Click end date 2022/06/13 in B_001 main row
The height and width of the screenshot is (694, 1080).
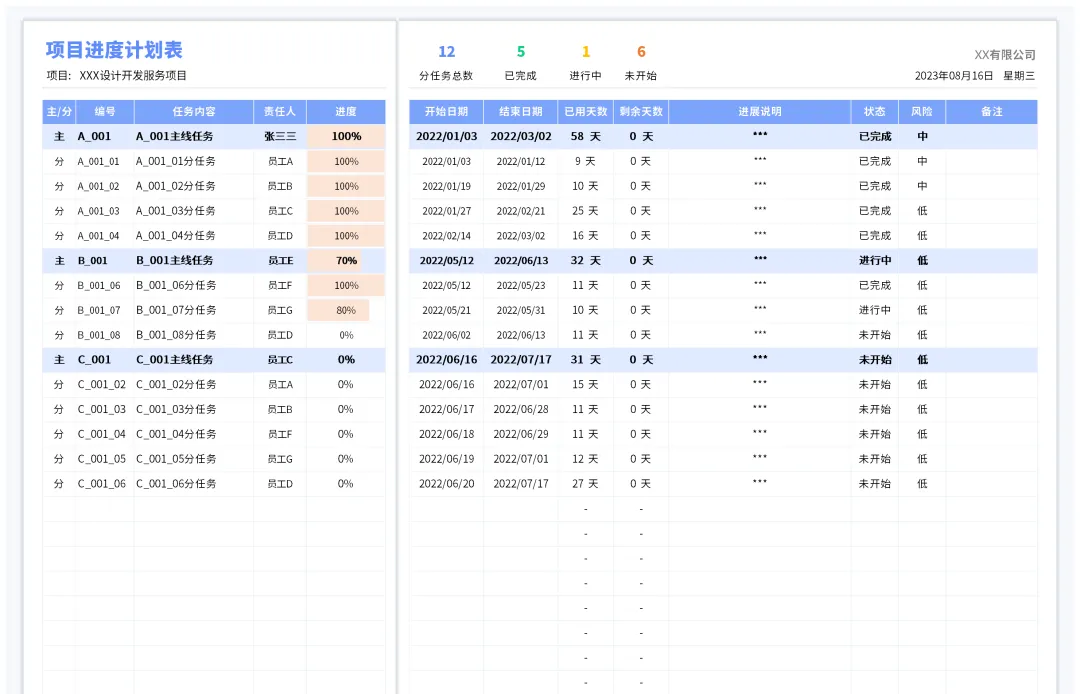(521, 260)
